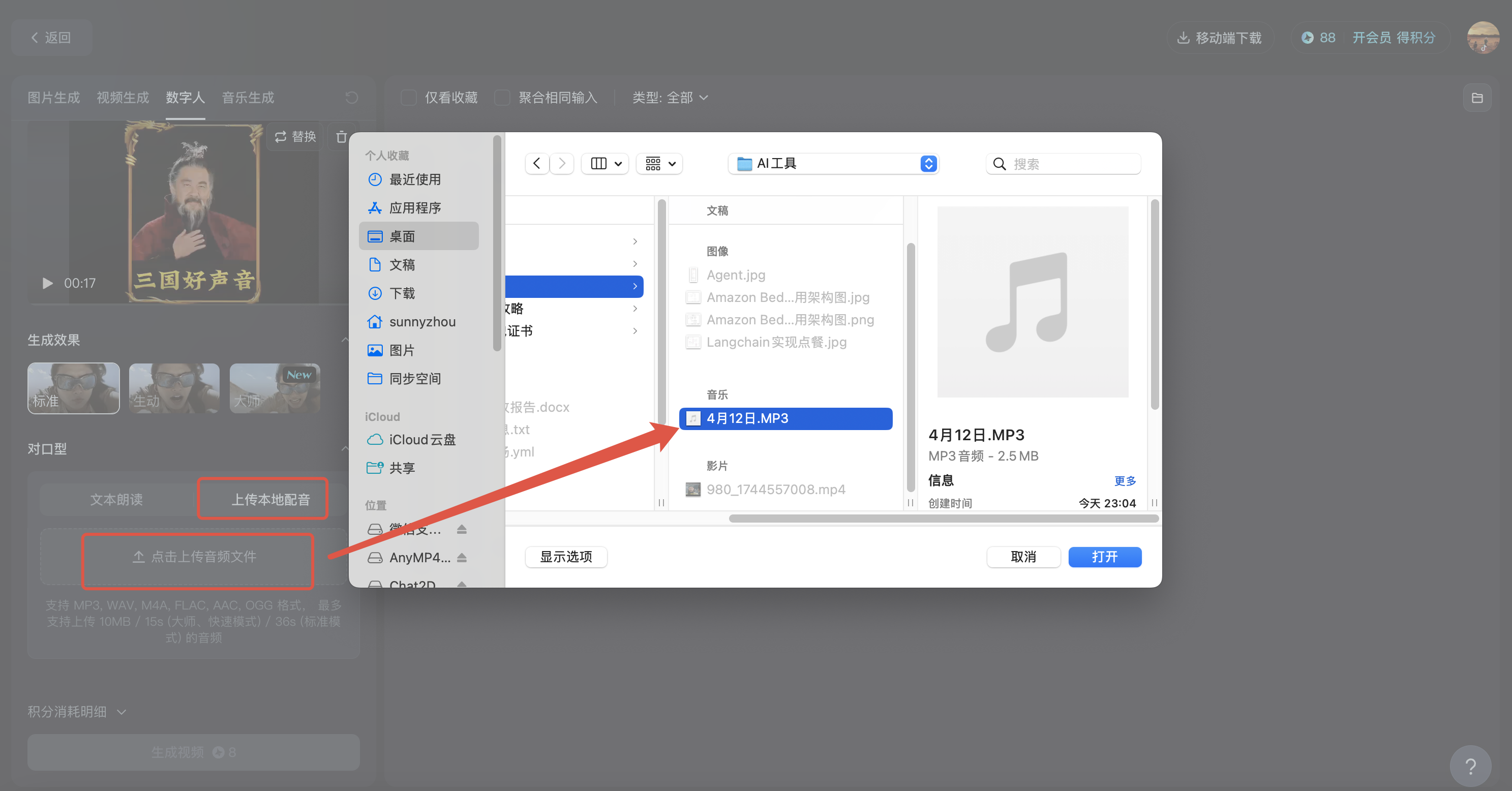Click 更多 info link
Viewport: 1512px width, 791px height.
(1125, 480)
